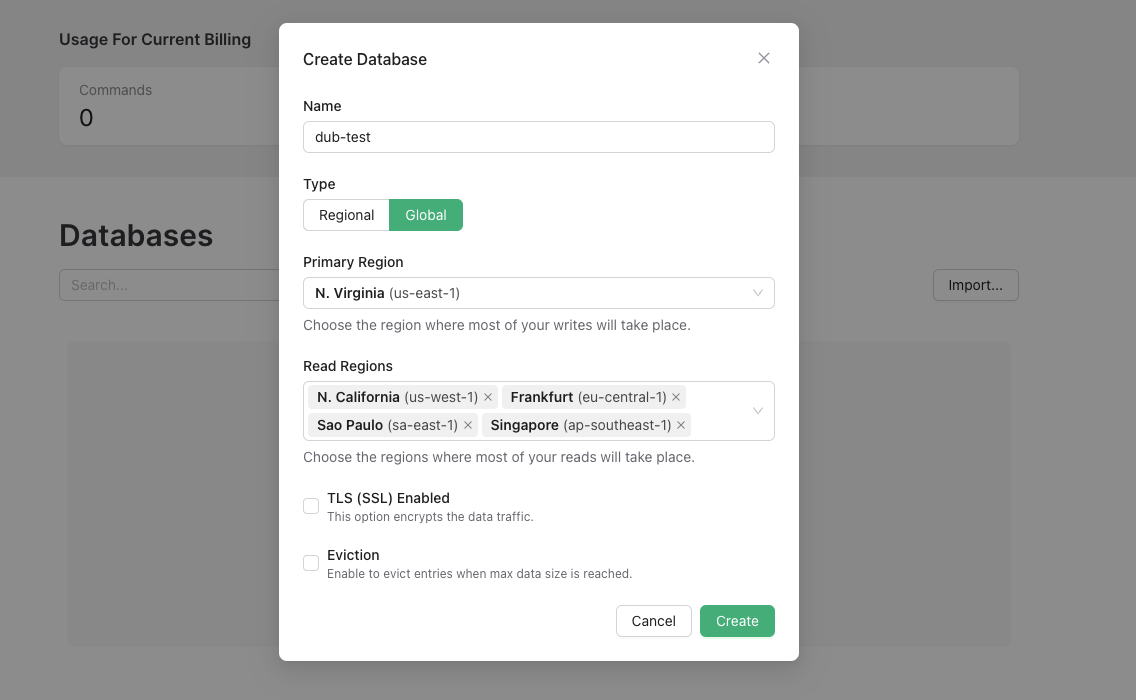Enable the Eviction option

coord(311,563)
